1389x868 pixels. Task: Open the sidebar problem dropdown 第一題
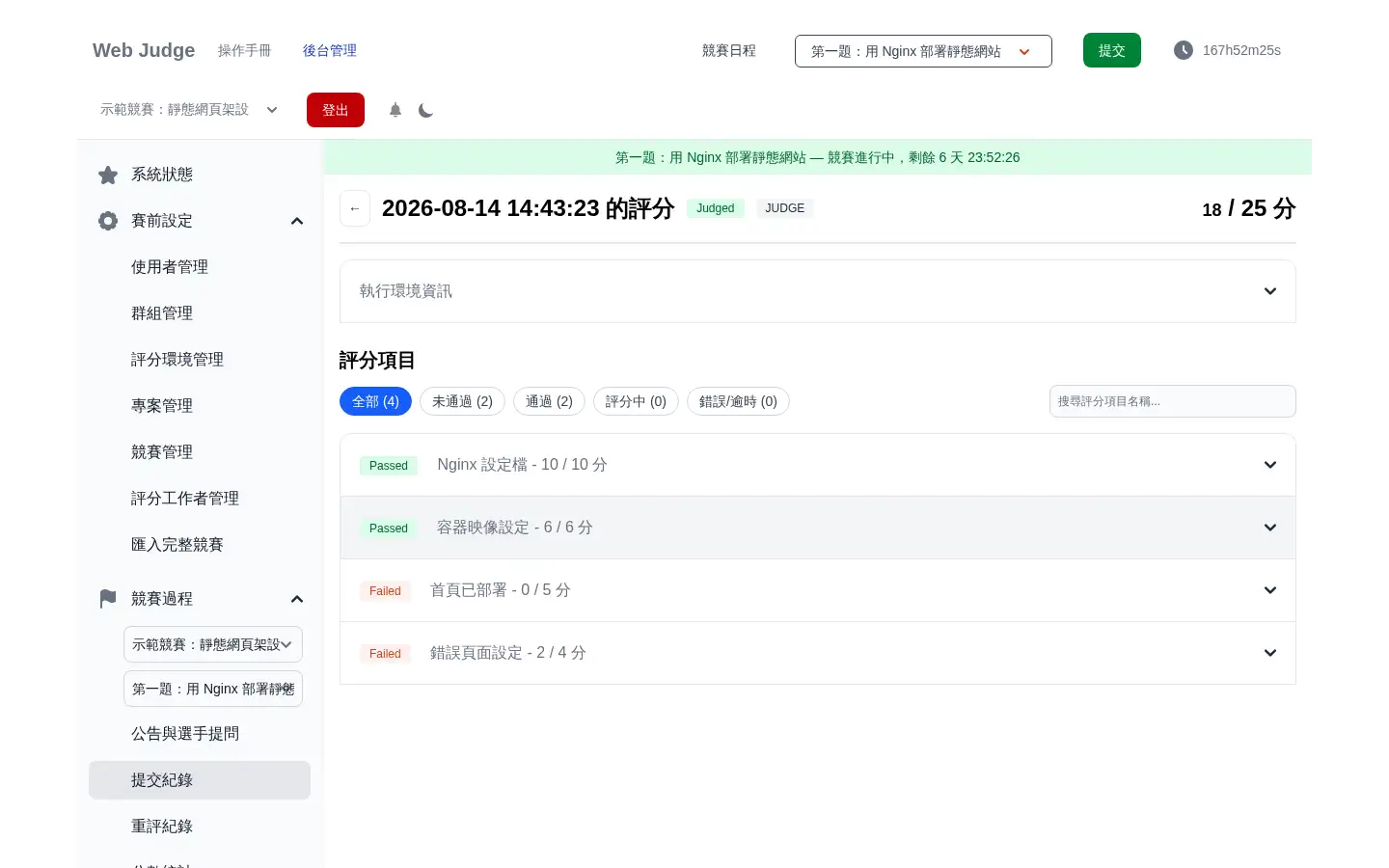click(213, 689)
